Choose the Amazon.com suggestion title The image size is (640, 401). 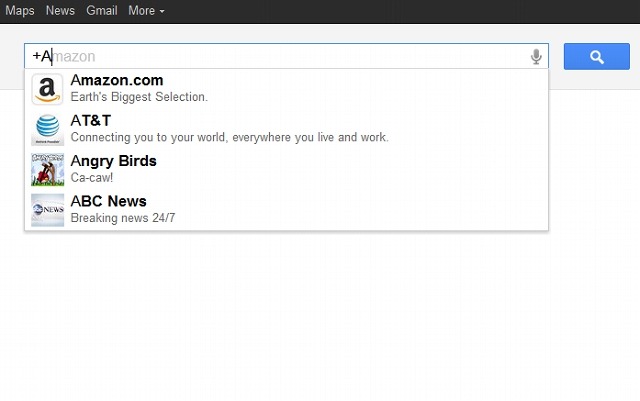(x=117, y=80)
